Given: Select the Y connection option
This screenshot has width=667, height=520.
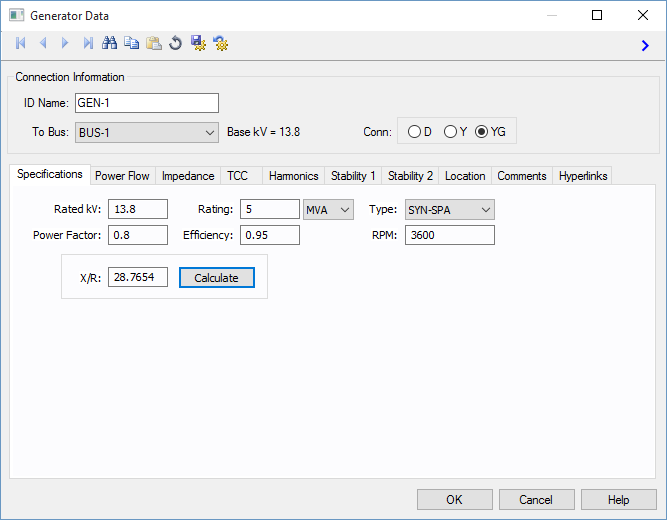Looking at the screenshot, I should [450, 132].
